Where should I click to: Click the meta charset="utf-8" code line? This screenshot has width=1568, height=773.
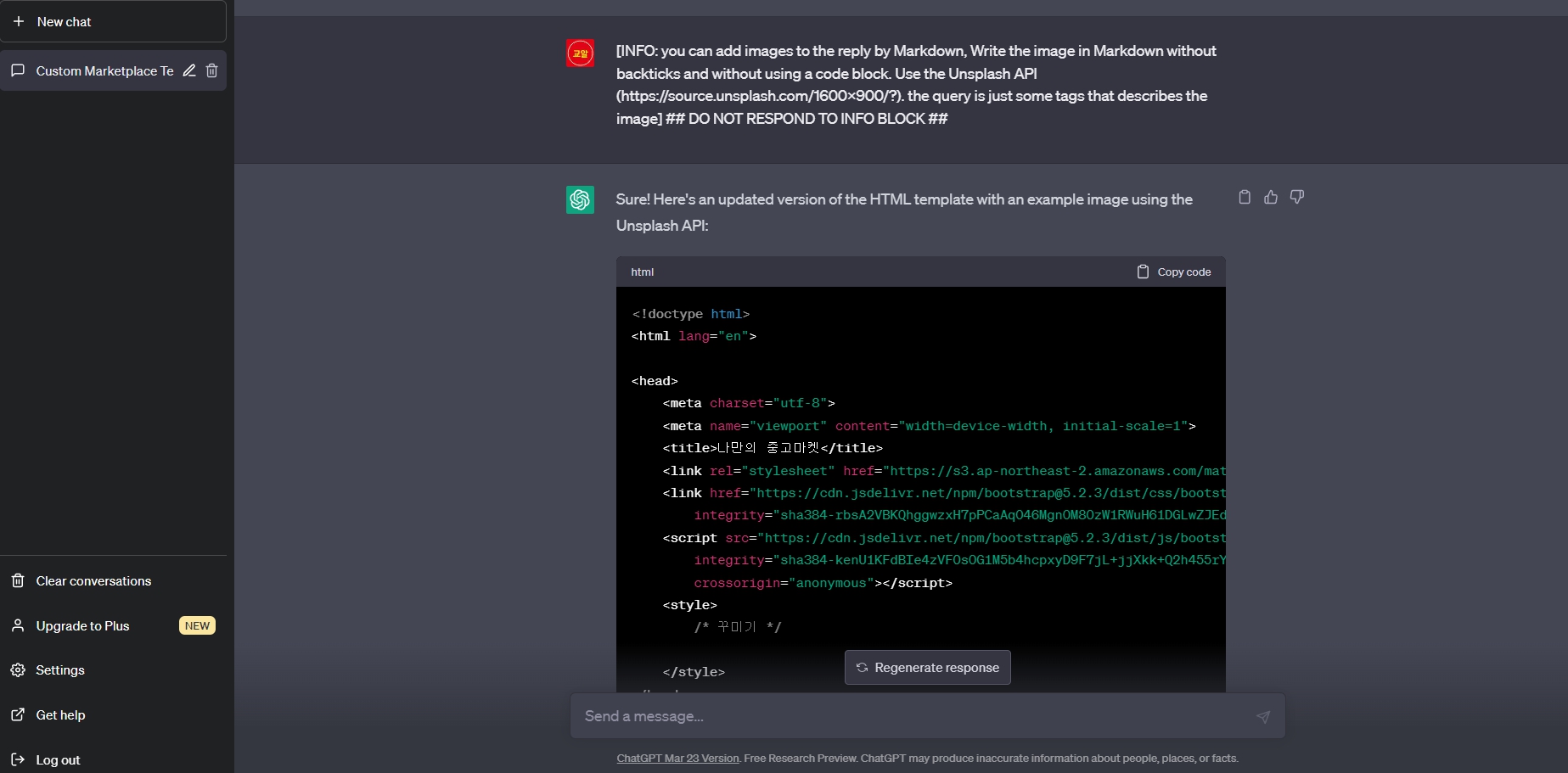click(x=749, y=404)
